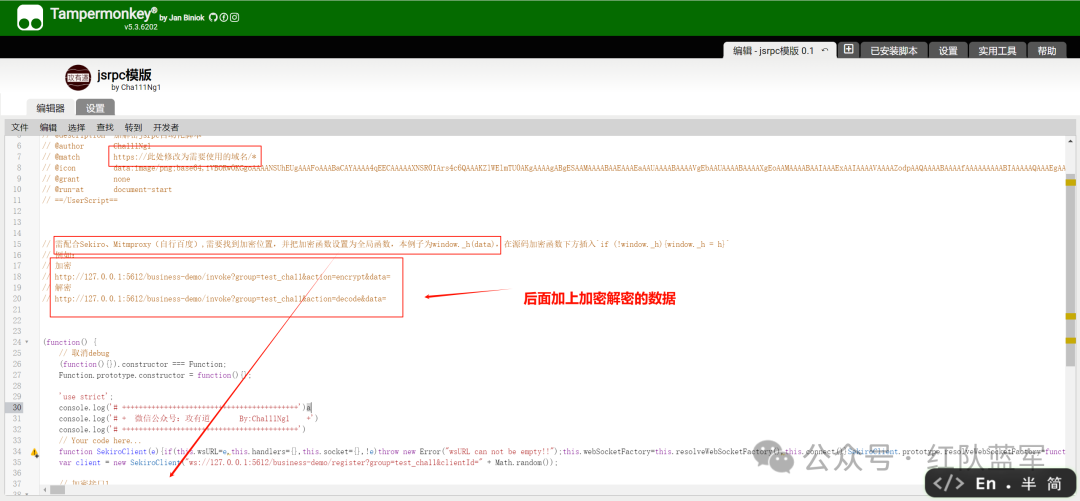Open the Instagram icon in the header
Viewport: 1080px width, 501px height.
(234, 17)
